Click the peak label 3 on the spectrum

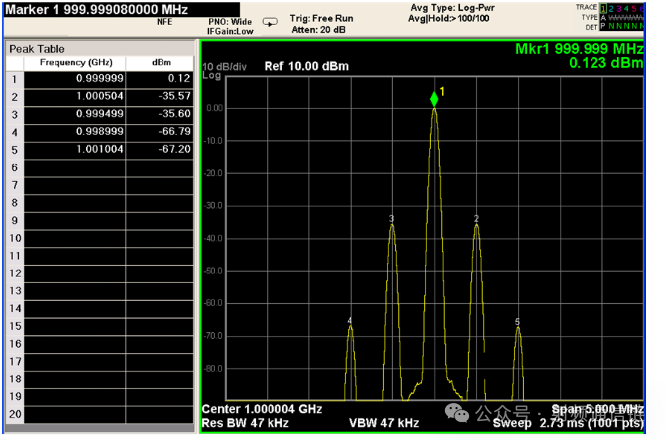[391, 218]
